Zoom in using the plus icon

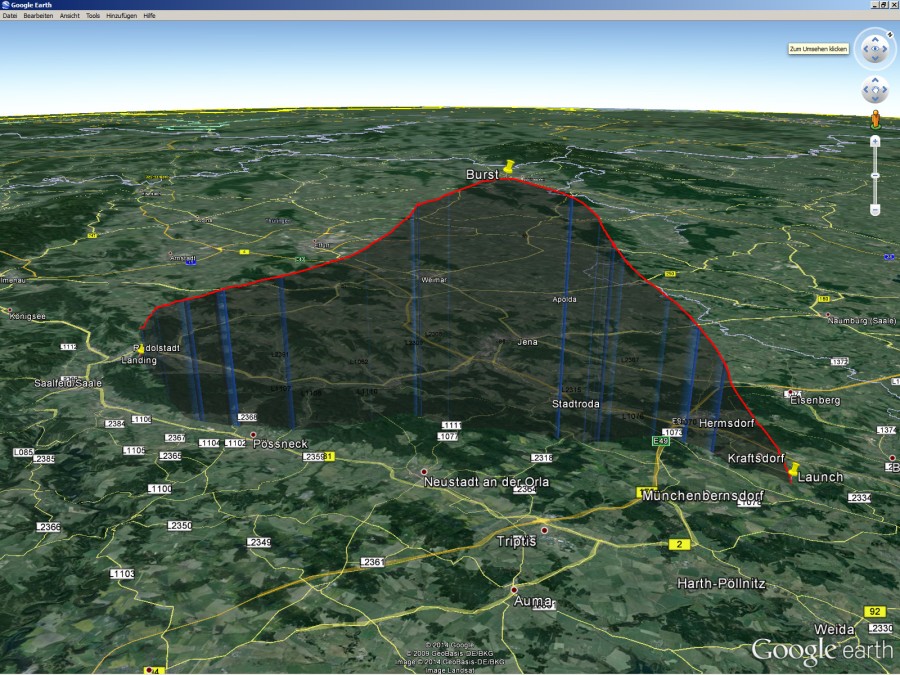click(875, 141)
